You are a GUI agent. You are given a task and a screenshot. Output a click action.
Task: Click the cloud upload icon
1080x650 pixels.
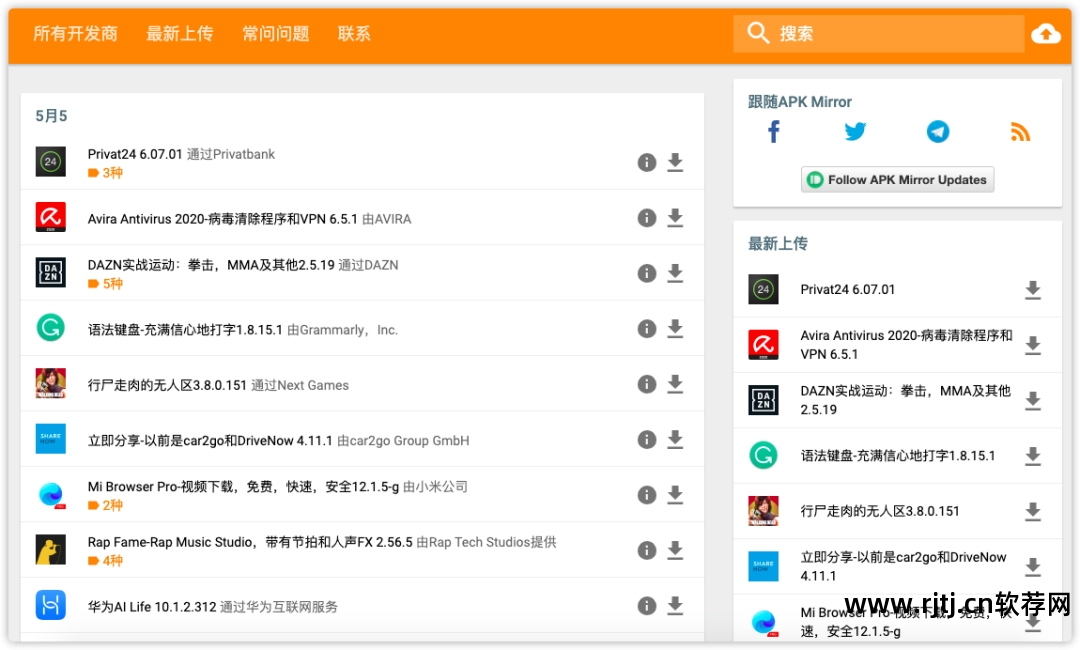point(1046,33)
